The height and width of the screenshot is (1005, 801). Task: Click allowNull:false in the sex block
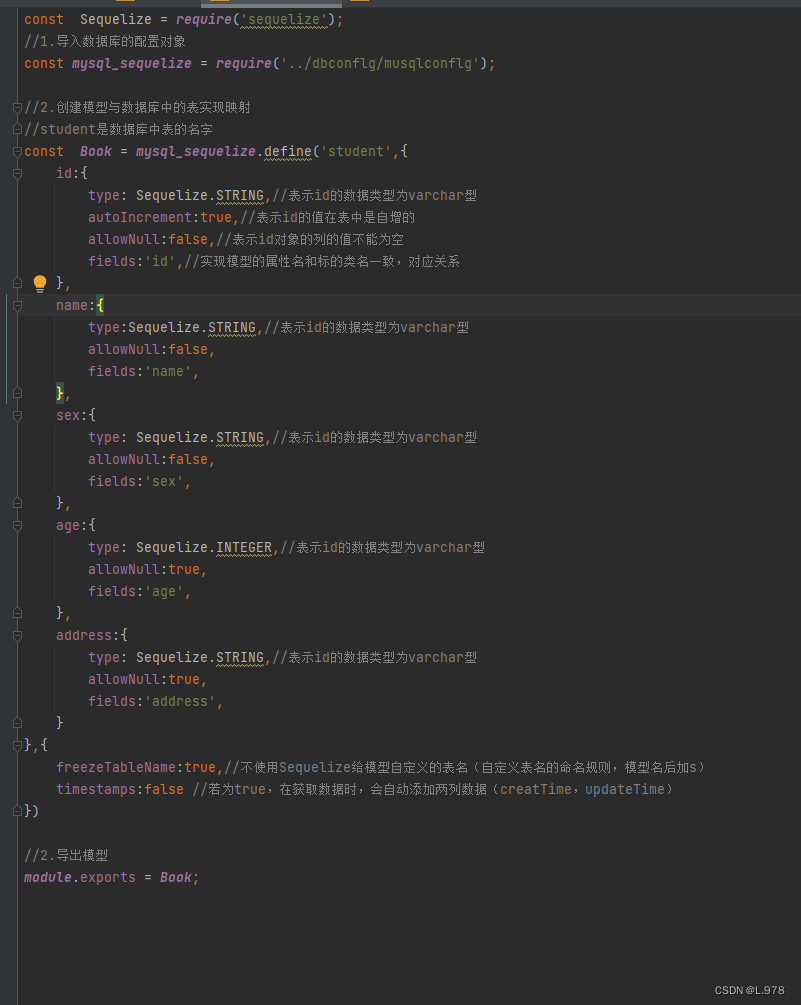point(148,460)
